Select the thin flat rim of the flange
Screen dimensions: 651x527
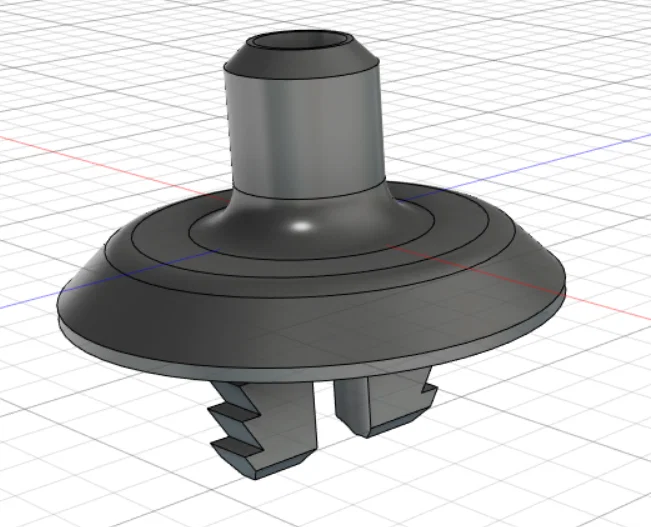pyautogui.click(x=311, y=374)
